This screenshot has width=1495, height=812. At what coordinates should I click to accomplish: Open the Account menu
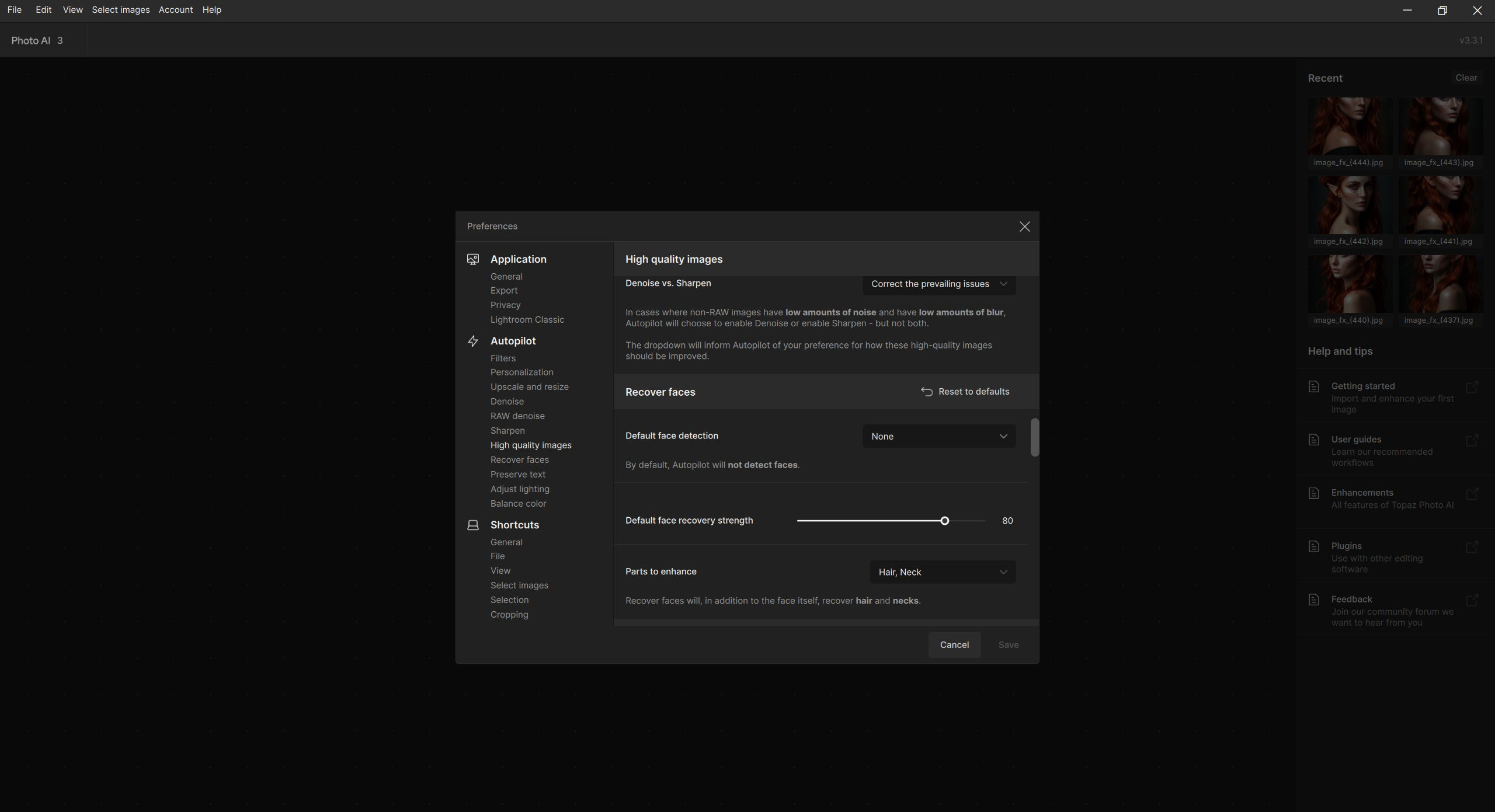click(175, 10)
